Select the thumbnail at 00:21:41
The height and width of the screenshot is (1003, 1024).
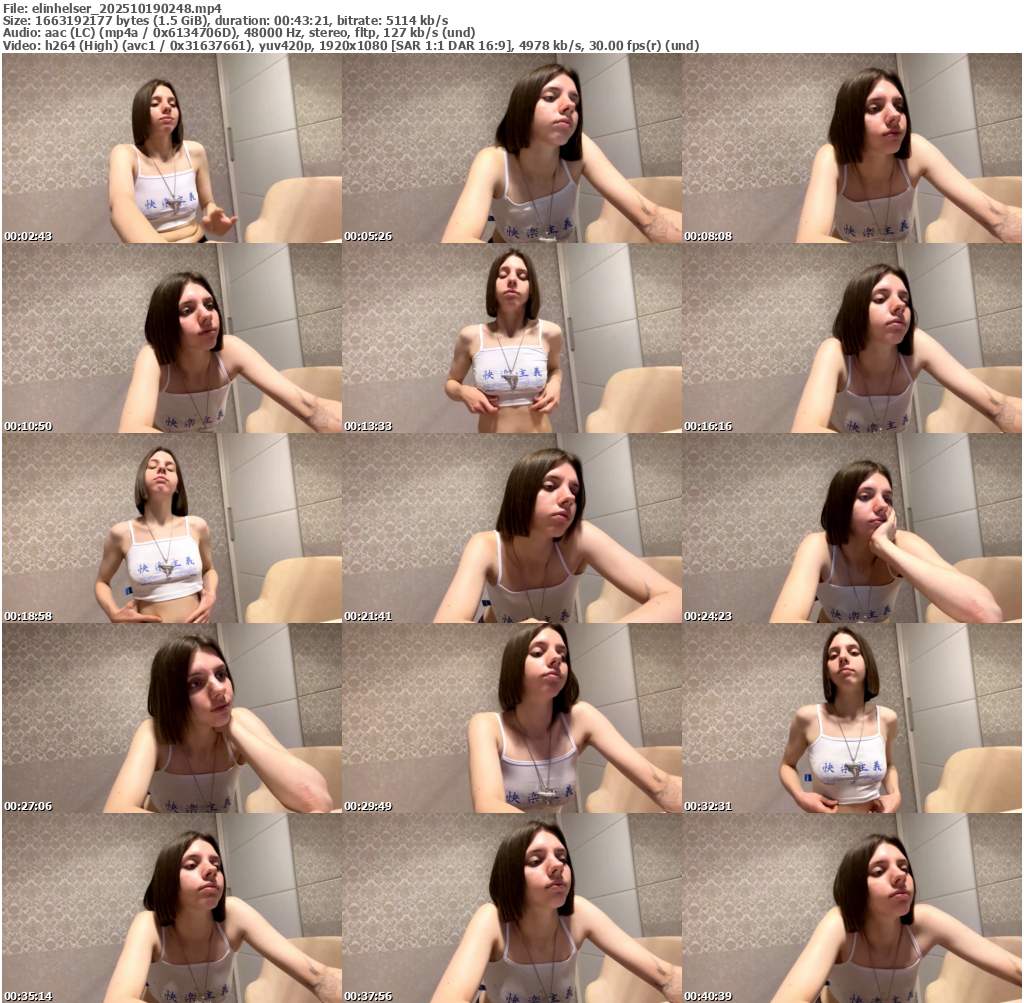(512, 528)
